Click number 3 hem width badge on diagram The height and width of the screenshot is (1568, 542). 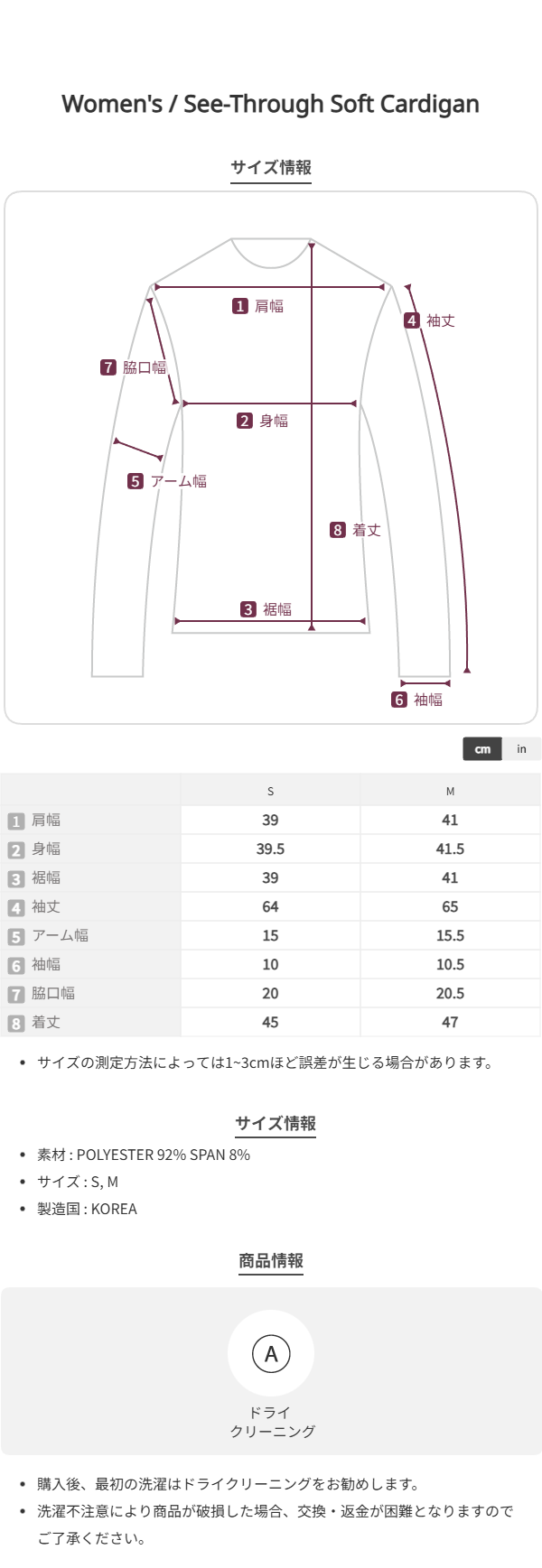(248, 610)
